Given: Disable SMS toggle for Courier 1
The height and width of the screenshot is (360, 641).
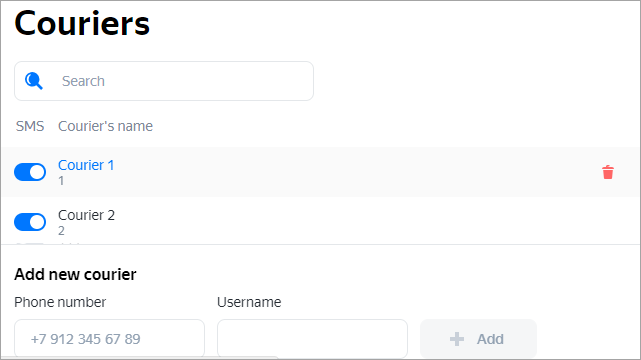Looking at the screenshot, I should click(x=30, y=172).
